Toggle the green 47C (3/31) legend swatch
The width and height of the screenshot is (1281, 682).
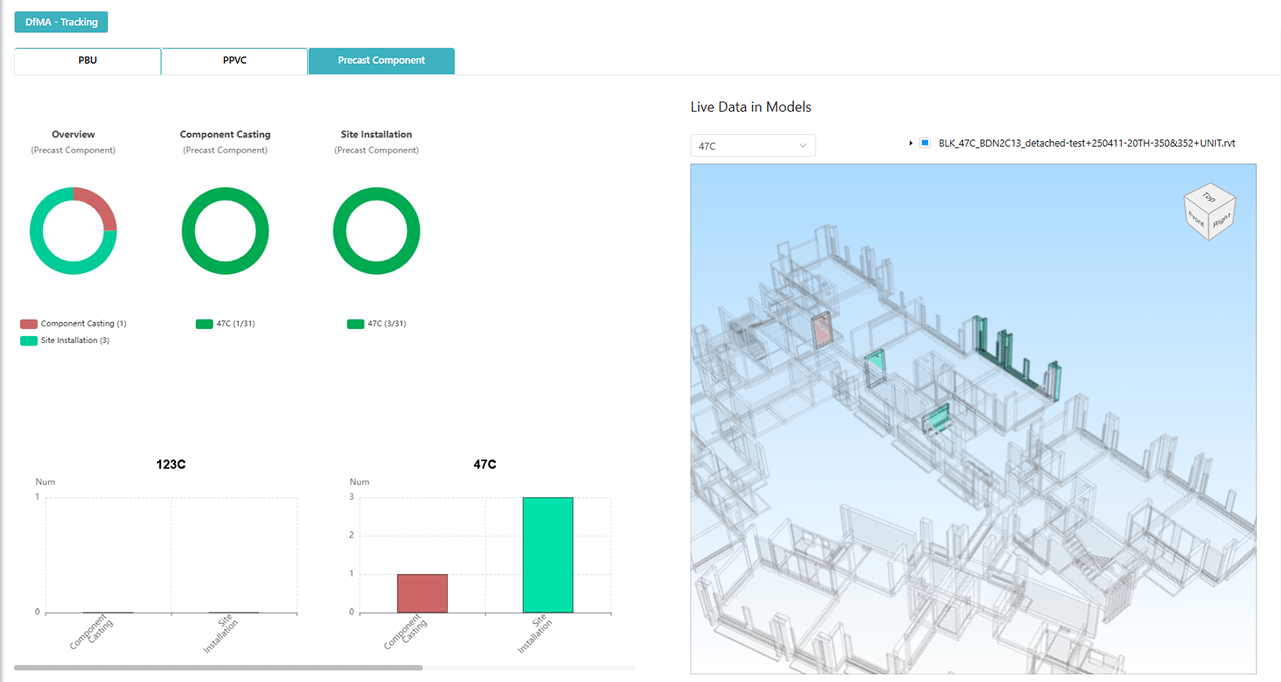pyautogui.click(x=355, y=324)
